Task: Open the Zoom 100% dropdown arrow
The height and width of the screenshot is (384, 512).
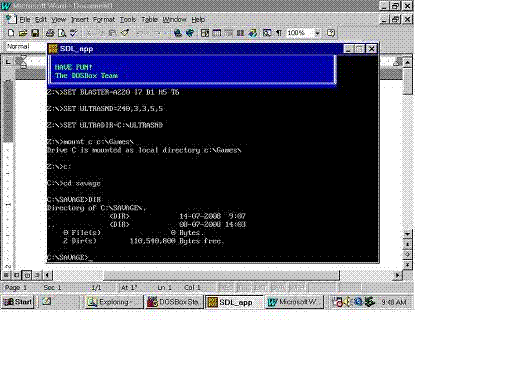Action: click(x=317, y=33)
